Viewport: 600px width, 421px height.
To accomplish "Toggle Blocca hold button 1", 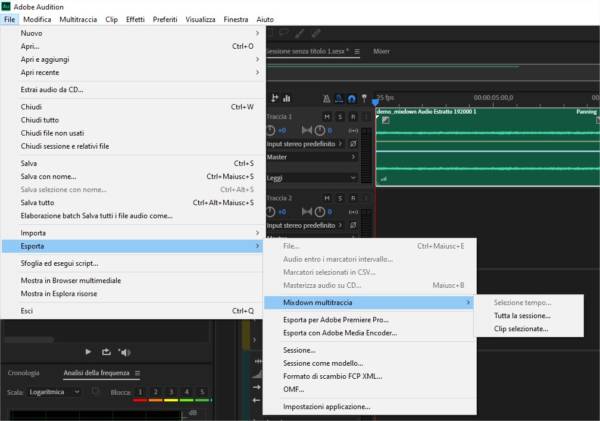I will (x=140, y=392).
